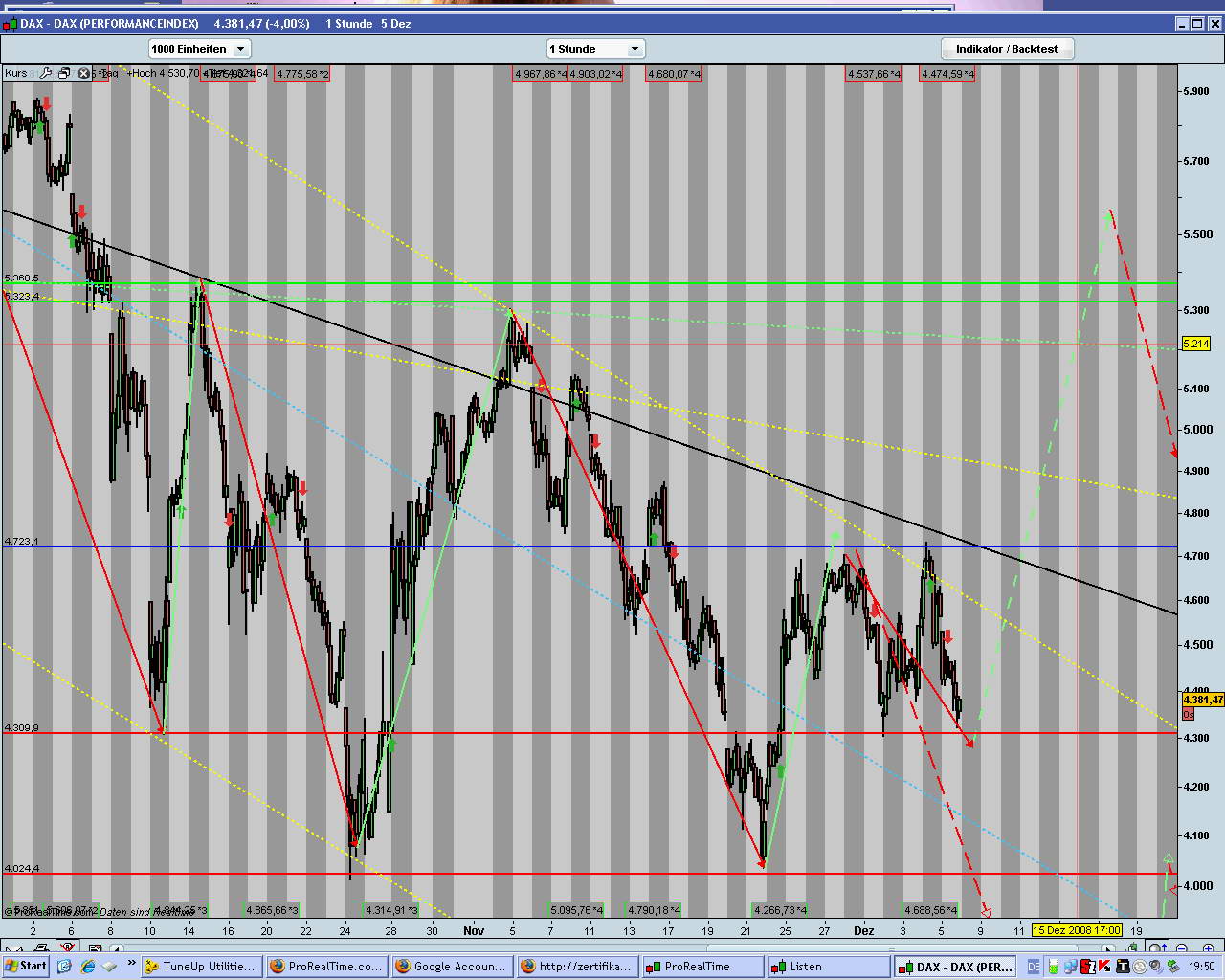
Task: Click the 4.024,4 red support label
Action: 22,869
